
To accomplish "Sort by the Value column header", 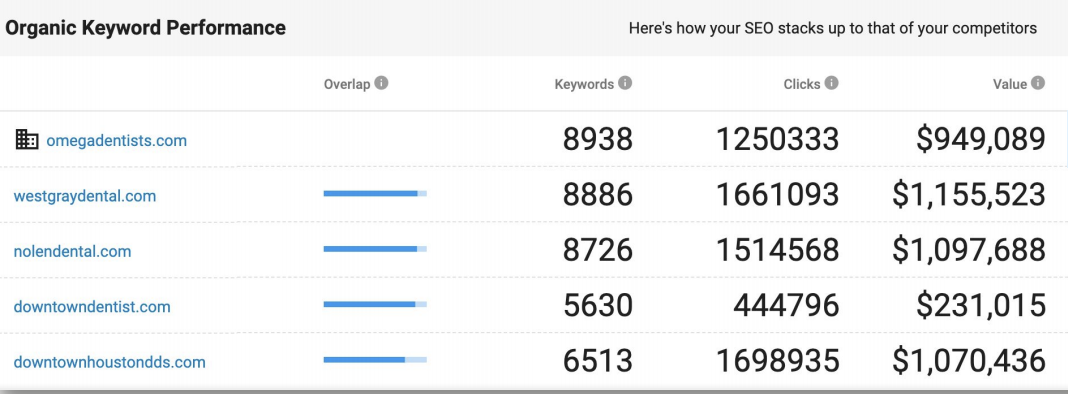I will [1009, 85].
